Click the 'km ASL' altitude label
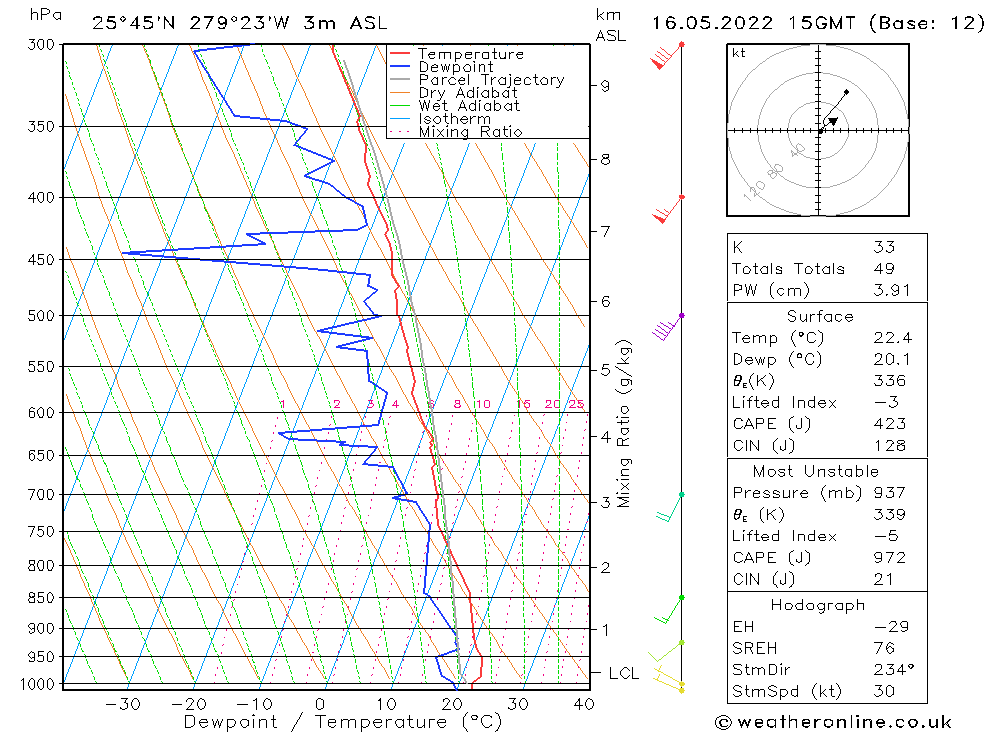 [x=610, y=25]
